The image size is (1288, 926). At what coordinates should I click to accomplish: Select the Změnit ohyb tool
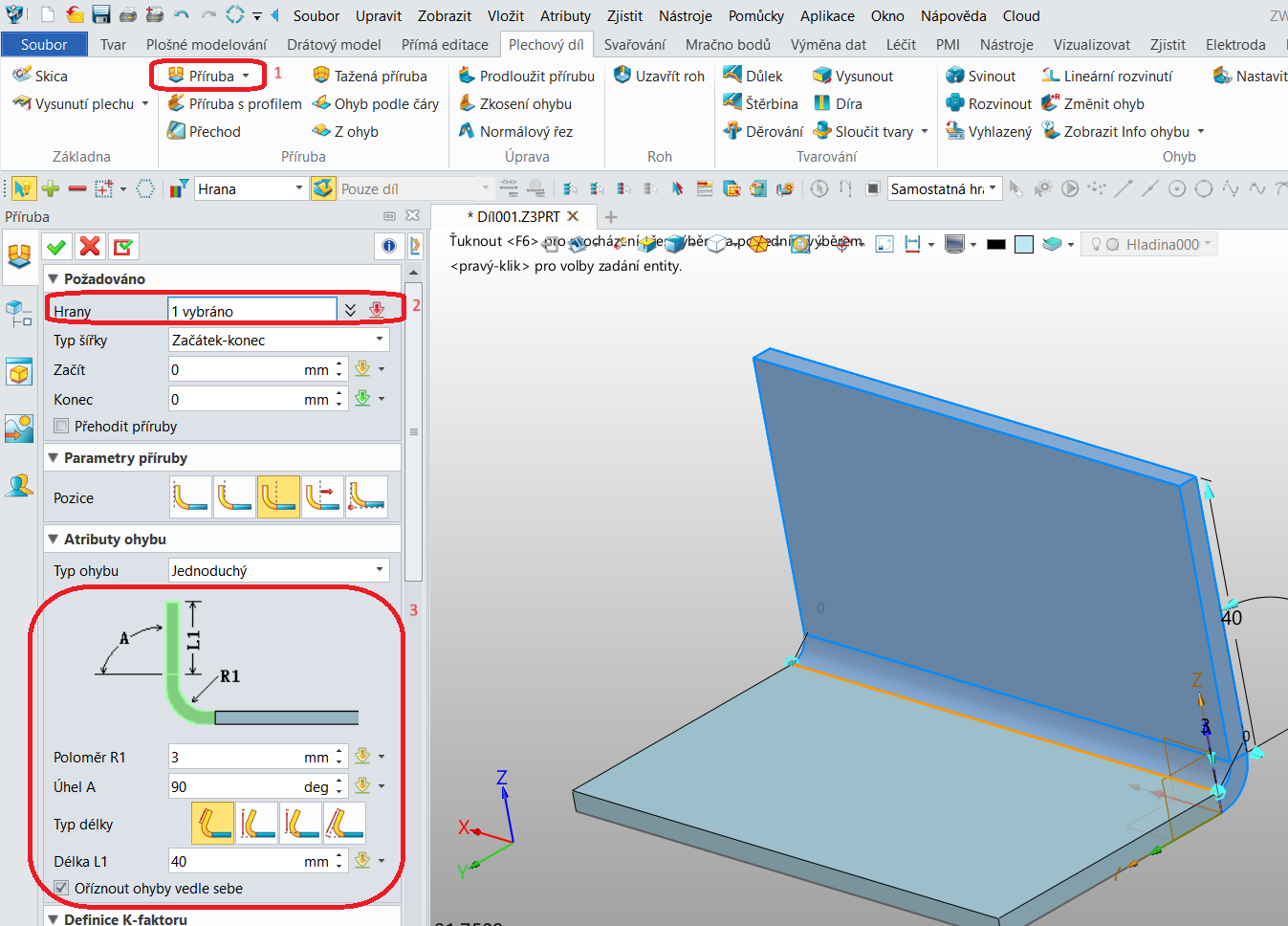(x=1093, y=103)
